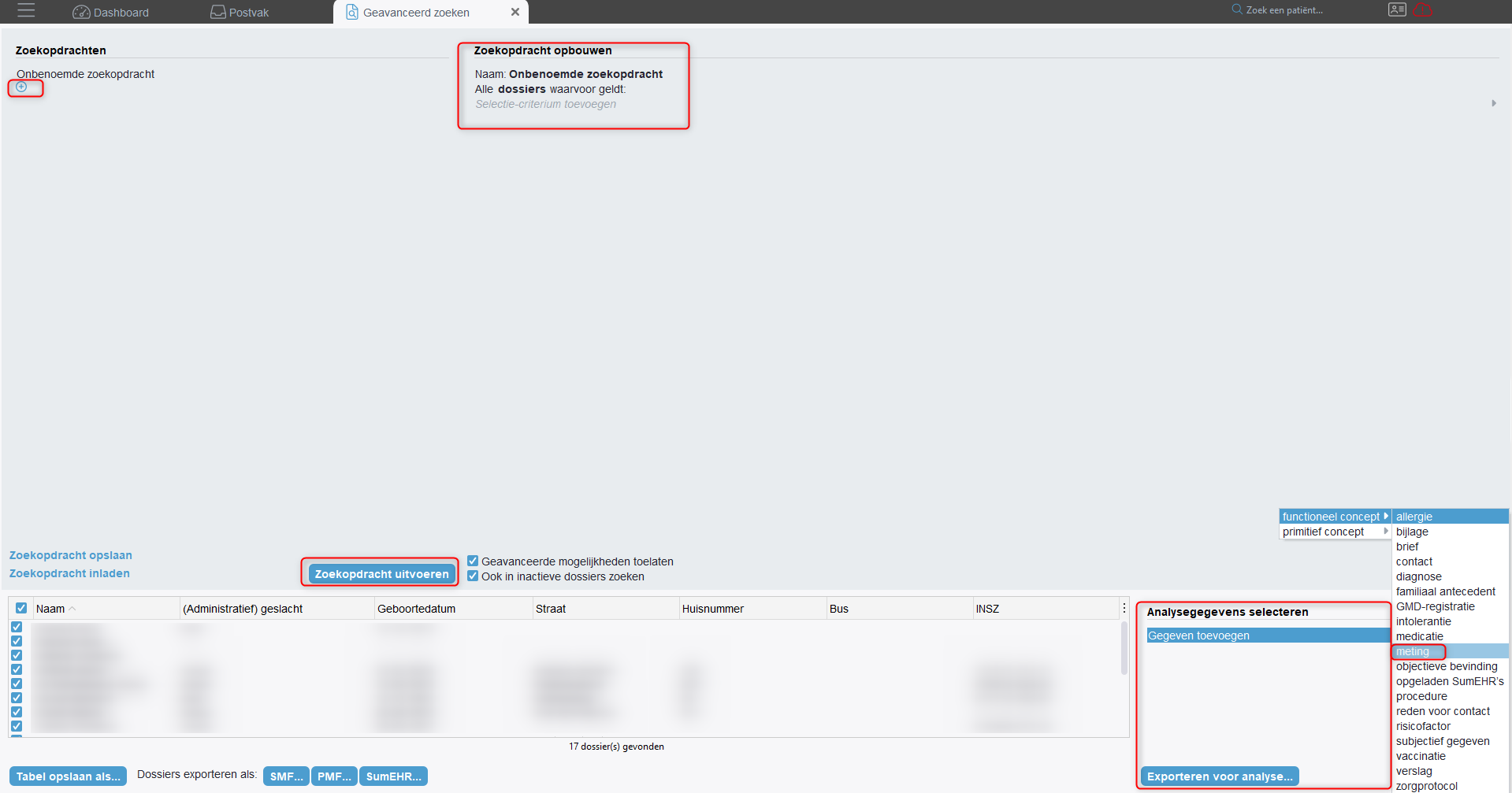Open the hamburger main menu
Image resolution: width=1512 pixels, height=793 pixels.
tap(26, 10)
